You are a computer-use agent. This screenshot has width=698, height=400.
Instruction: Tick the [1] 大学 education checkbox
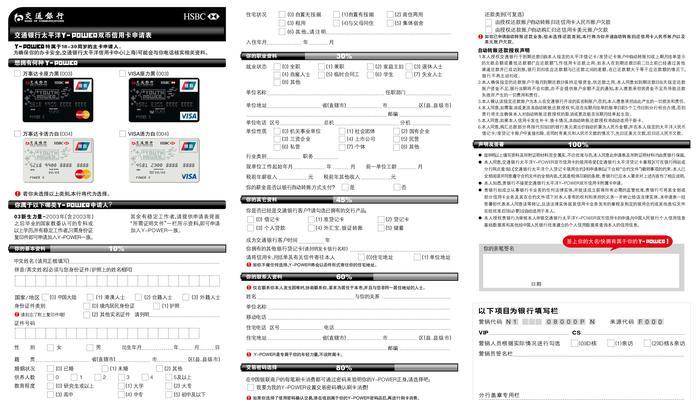[x=121, y=386]
